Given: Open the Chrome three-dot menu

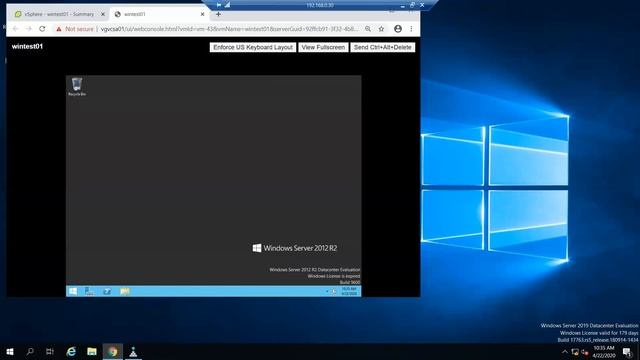Looking at the screenshot, I should point(411,29).
